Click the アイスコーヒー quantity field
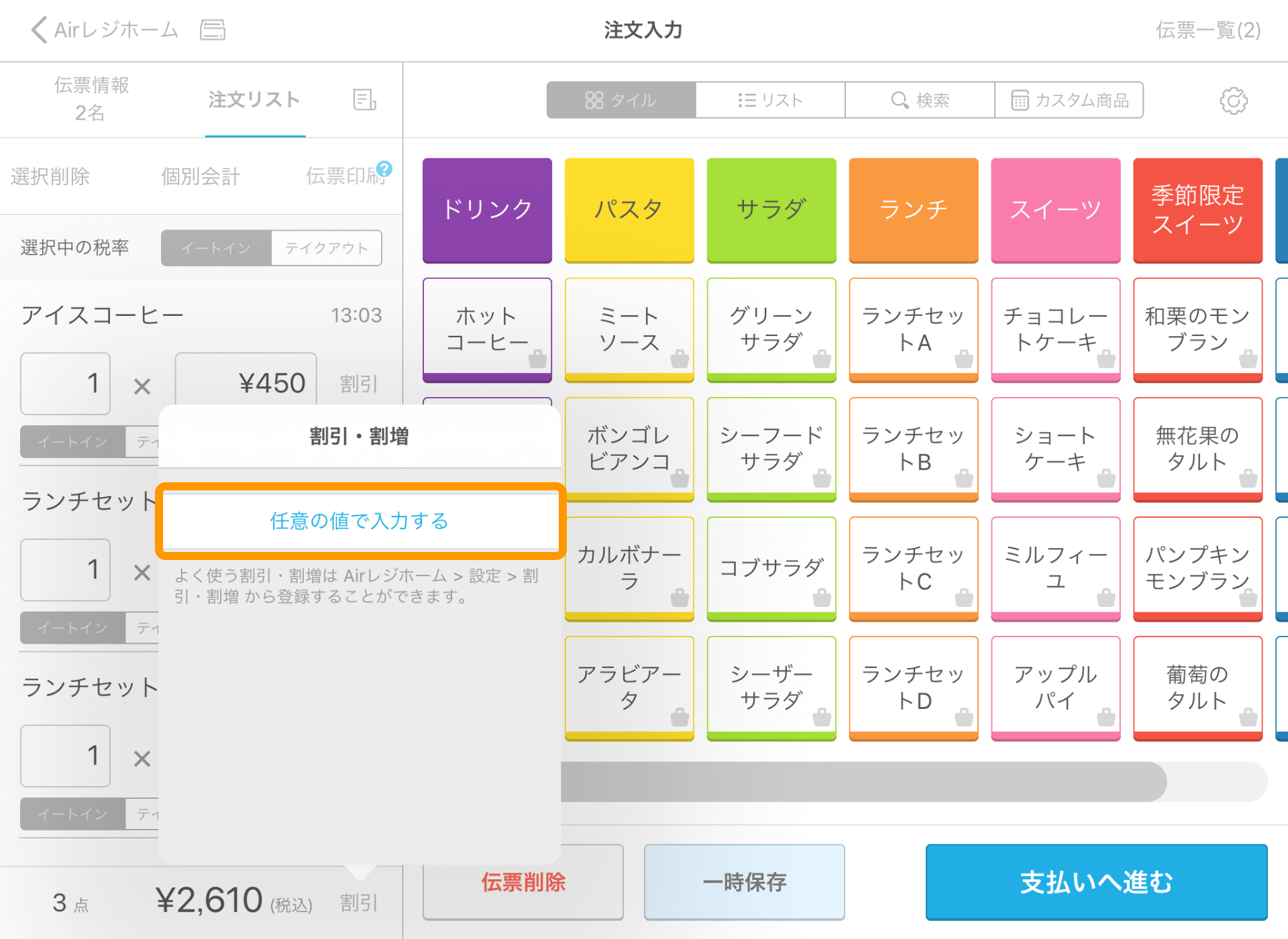Viewport: 1288px width, 939px height. 65,384
